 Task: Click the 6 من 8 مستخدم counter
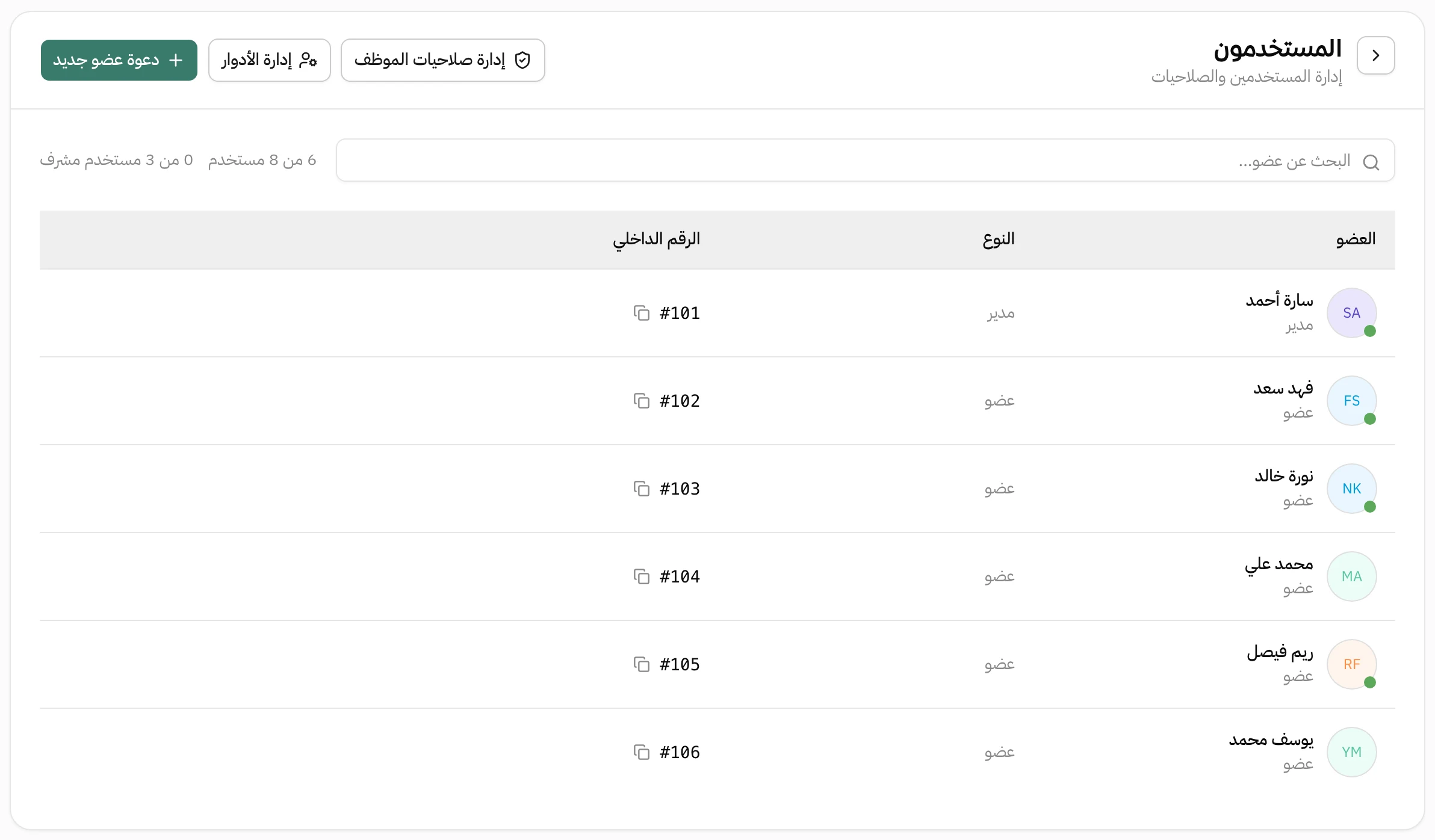tap(262, 160)
